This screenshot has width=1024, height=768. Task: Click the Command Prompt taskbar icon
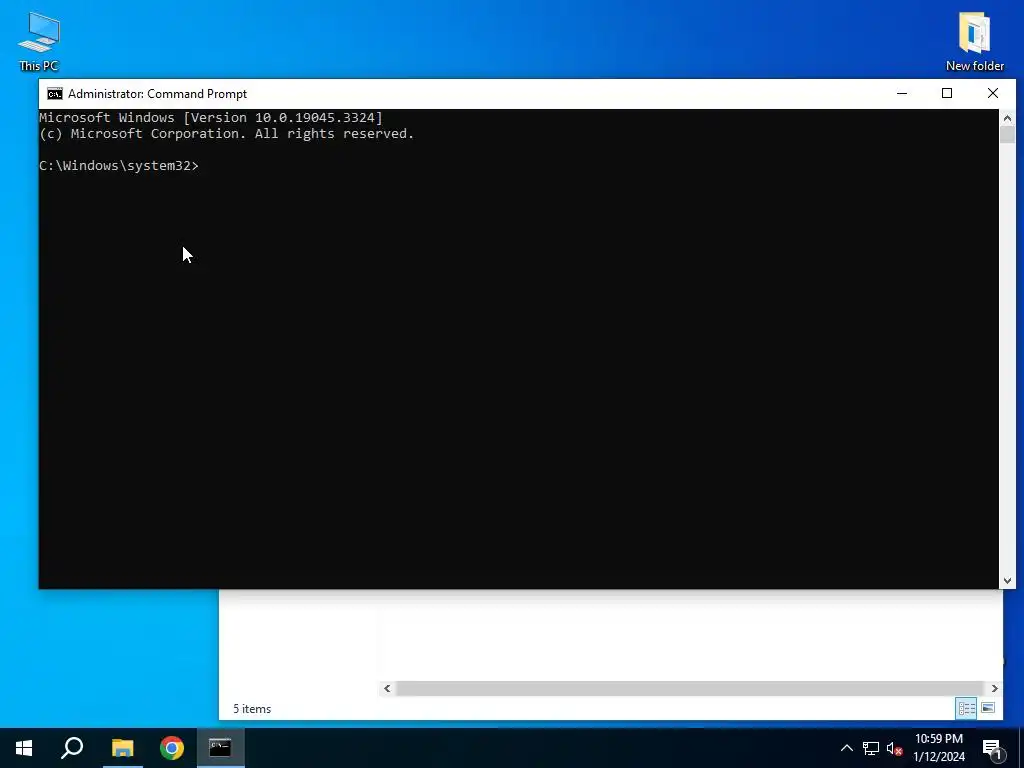tap(221, 748)
